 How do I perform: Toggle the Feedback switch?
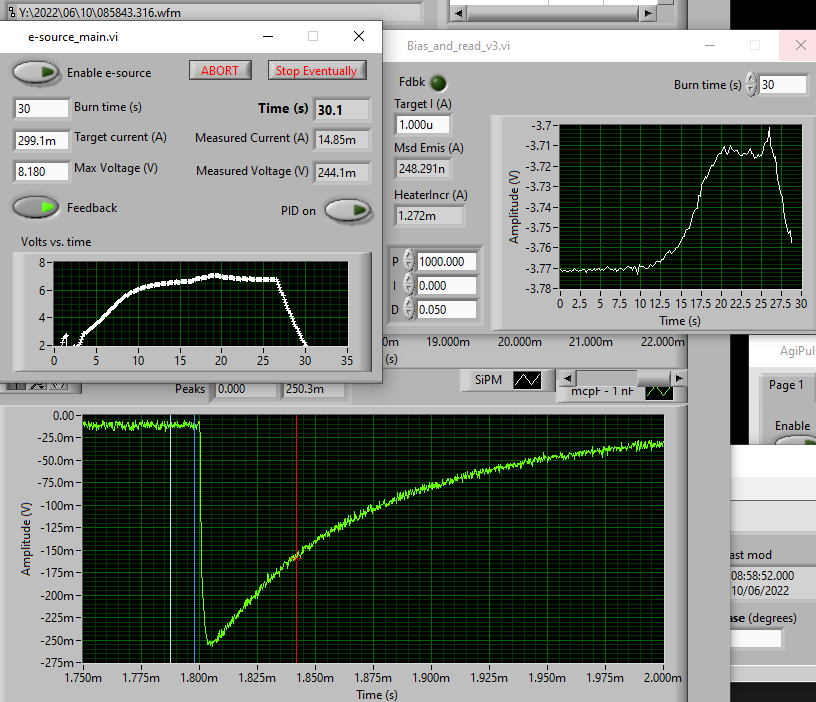tap(36, 207)
